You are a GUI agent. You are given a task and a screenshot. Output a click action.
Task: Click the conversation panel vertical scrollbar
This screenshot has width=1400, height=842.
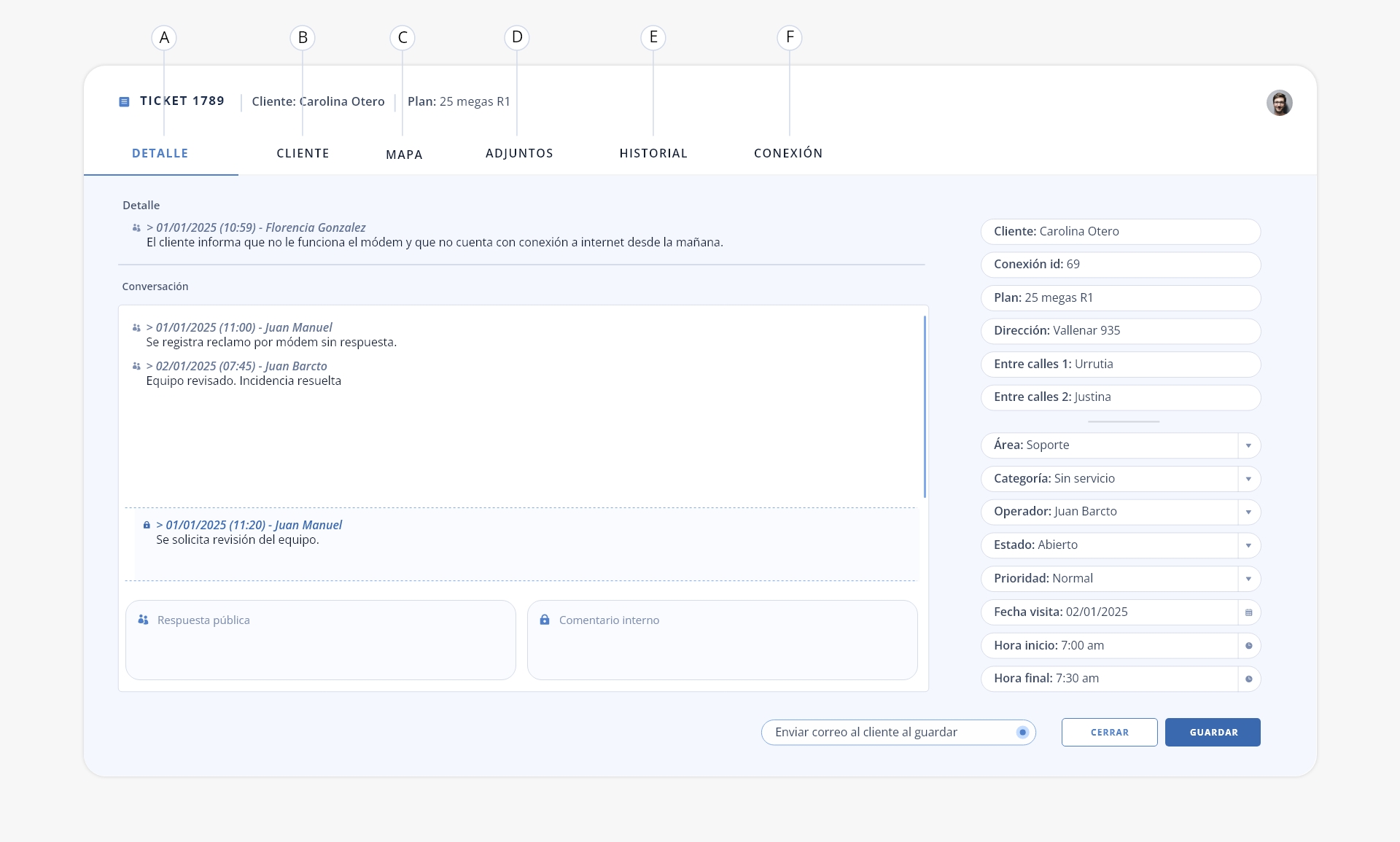(925, 407)
